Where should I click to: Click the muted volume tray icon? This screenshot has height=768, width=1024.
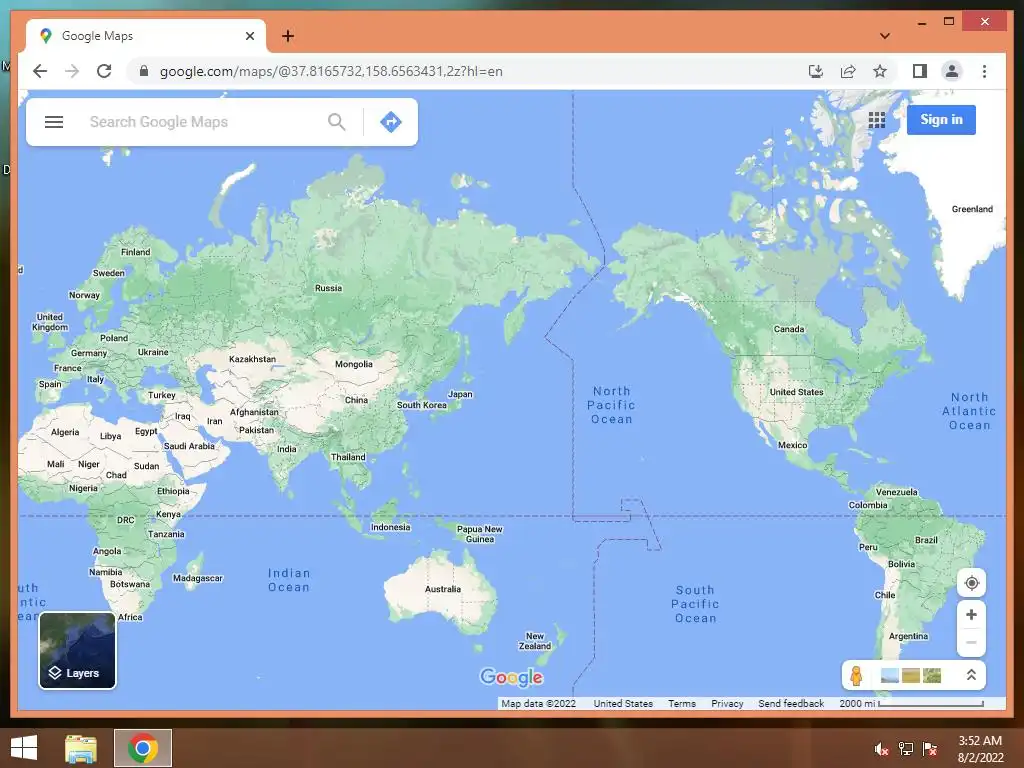881,749
